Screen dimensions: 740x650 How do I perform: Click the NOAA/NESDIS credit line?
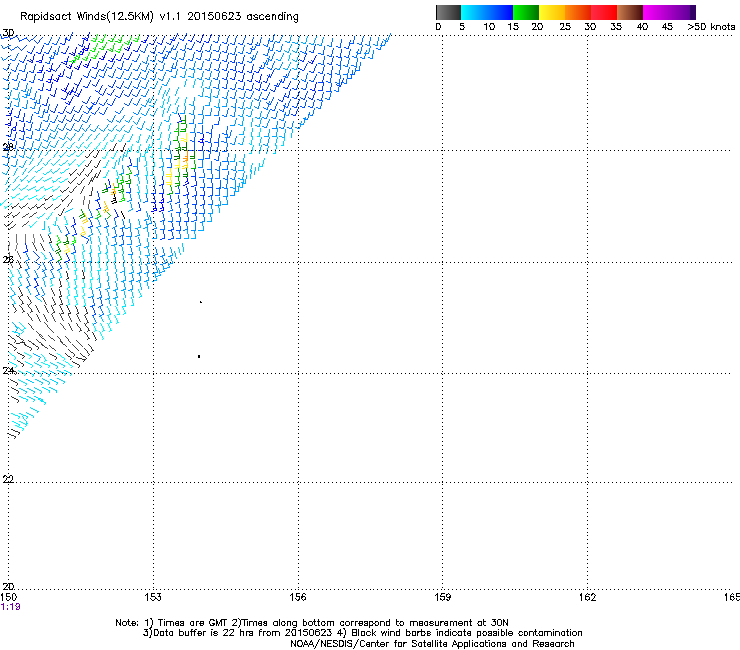[432, 644]
